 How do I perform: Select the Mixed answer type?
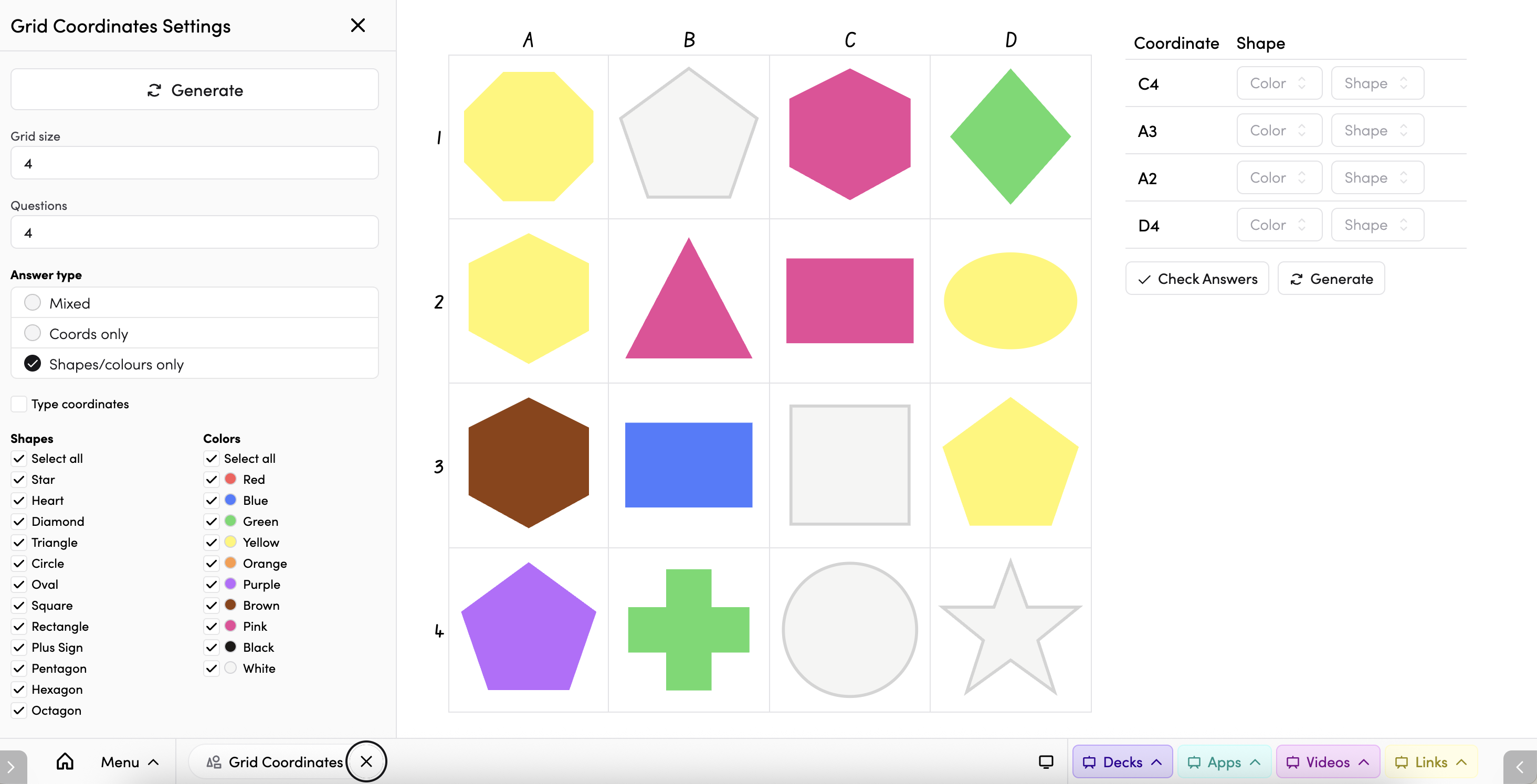(33, 302)
